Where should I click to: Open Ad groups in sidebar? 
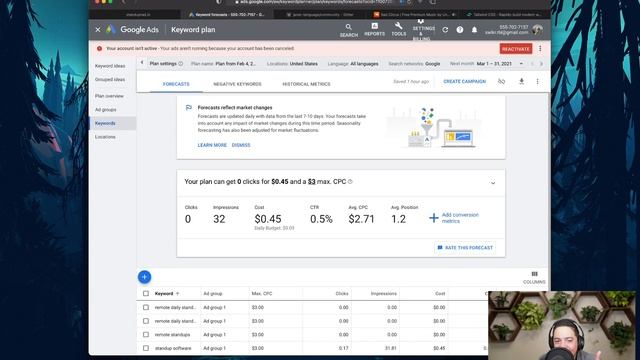(106, 110)
